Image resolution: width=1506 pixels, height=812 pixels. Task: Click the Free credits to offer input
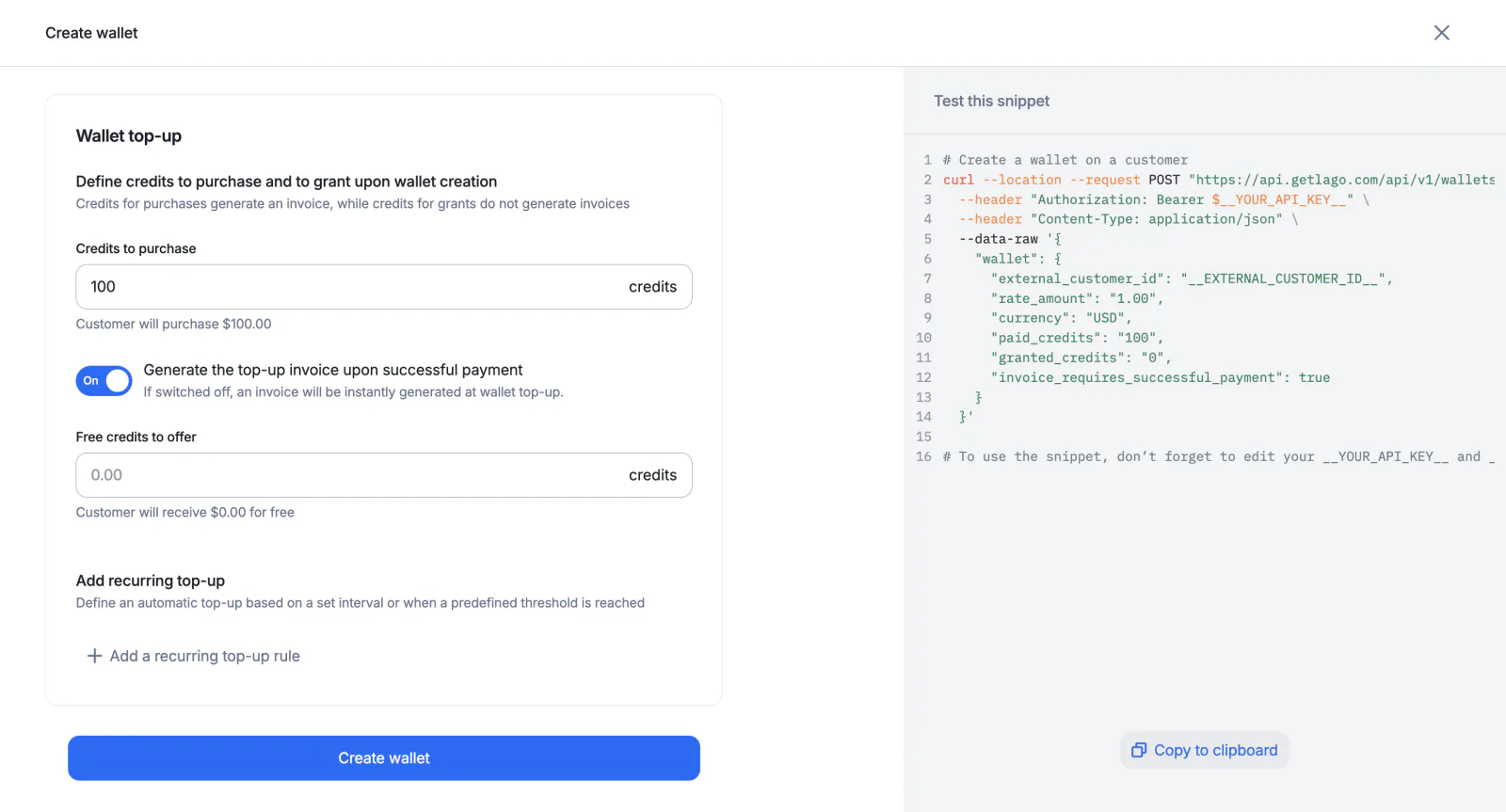[384, 475]
